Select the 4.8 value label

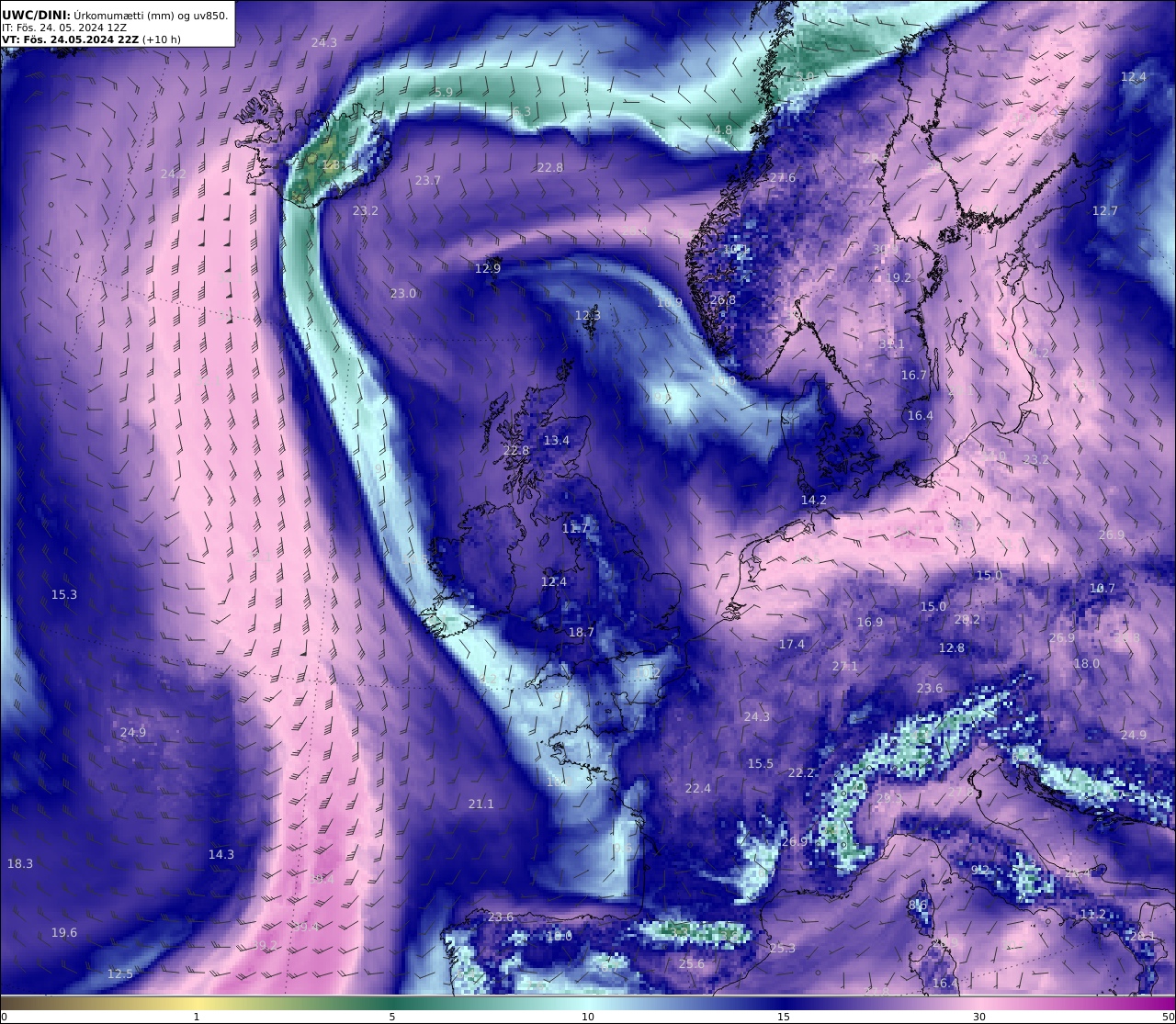tap(723, 130)
